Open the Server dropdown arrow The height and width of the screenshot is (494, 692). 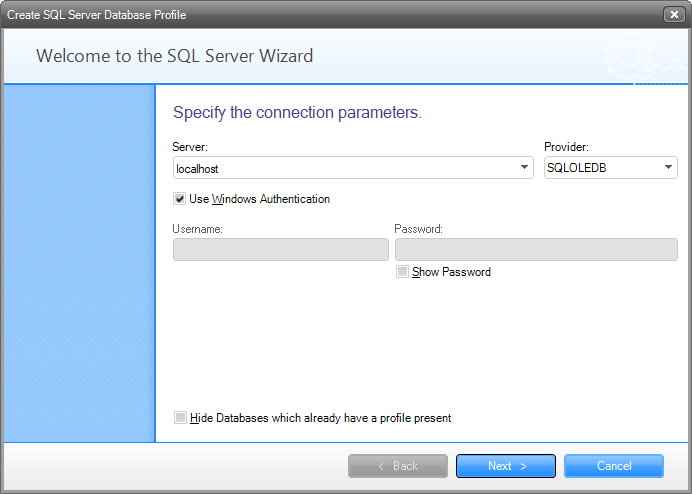524,167
